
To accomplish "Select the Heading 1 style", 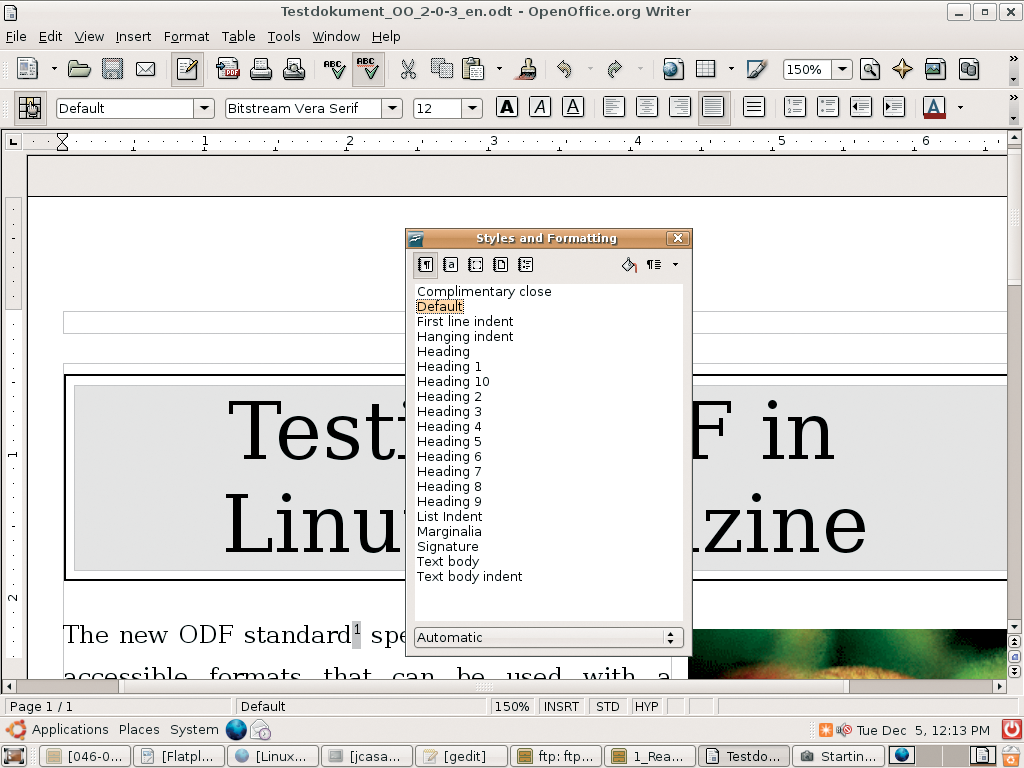I will point(449,366).
